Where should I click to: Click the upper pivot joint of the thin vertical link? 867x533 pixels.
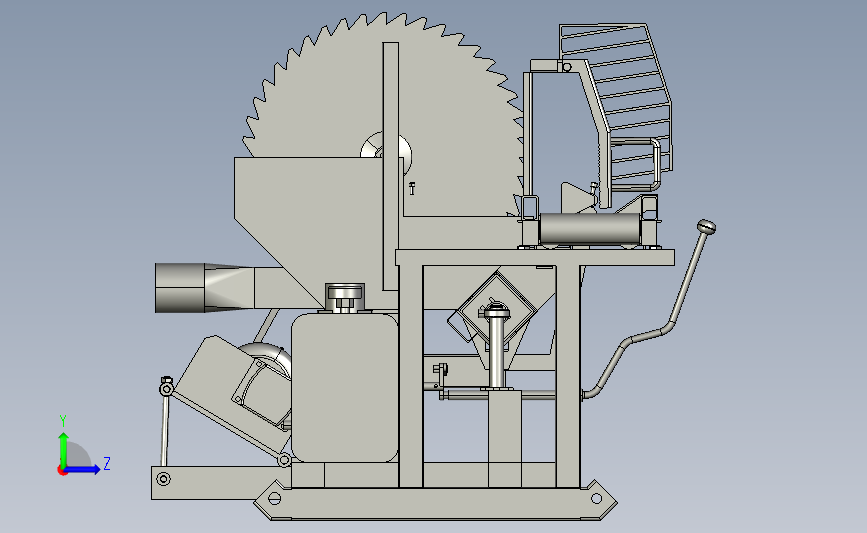tap(166, 389)
